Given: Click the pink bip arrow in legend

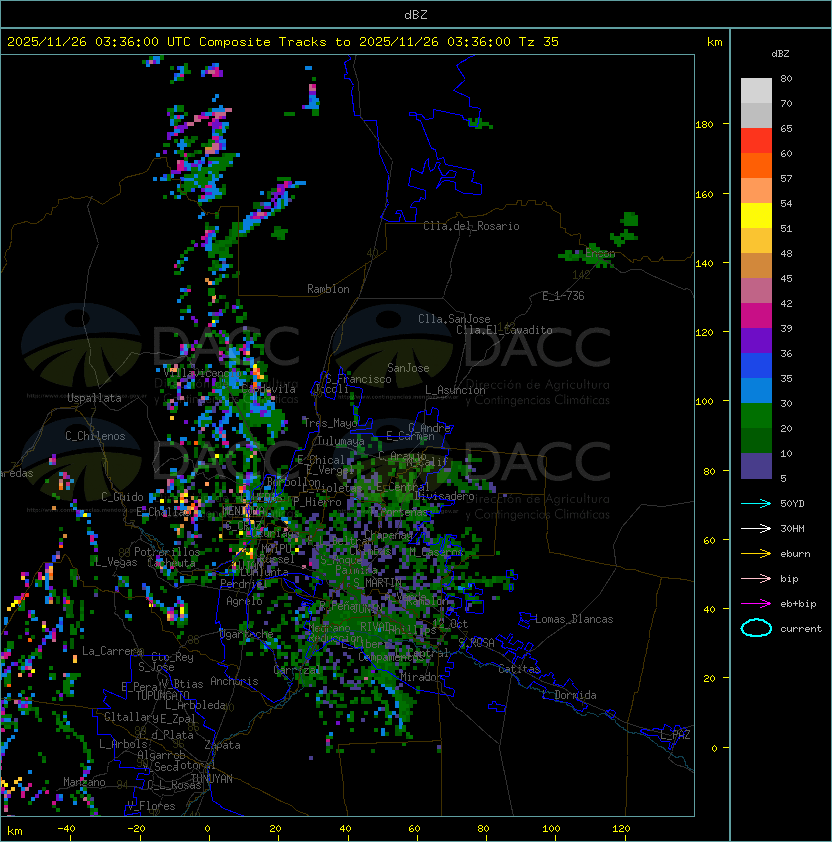Looking at the screenshot, I should 756,578.
